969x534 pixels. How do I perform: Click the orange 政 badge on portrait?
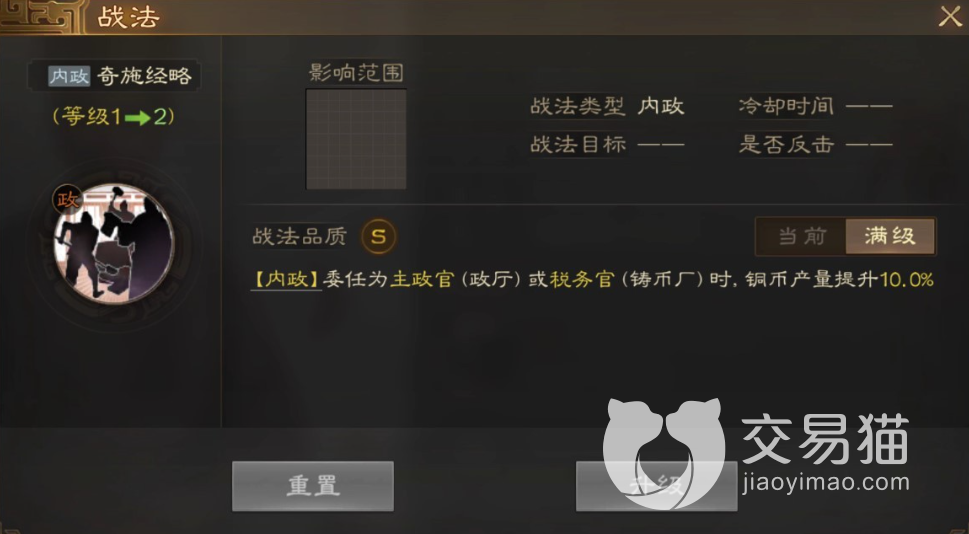point(67,199)
